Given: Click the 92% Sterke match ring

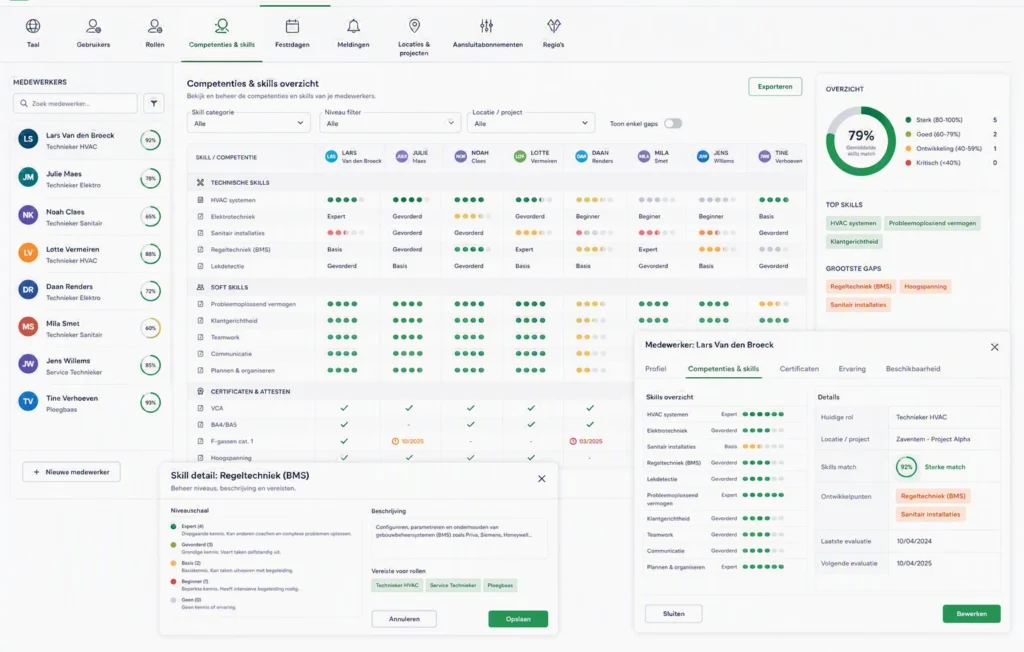Looking at the screenshot, I should 906,467.
